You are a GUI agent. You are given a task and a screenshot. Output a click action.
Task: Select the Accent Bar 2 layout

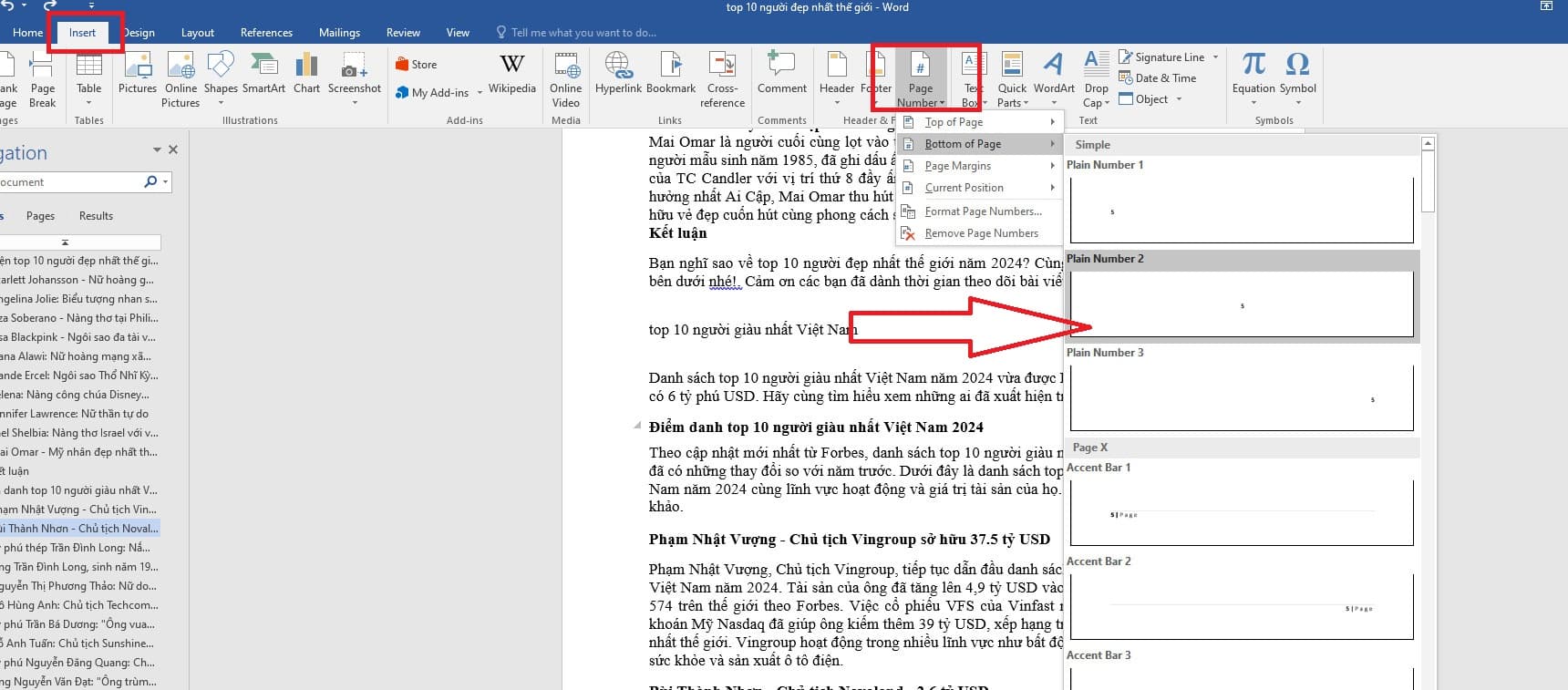[x=1242, y=599]
